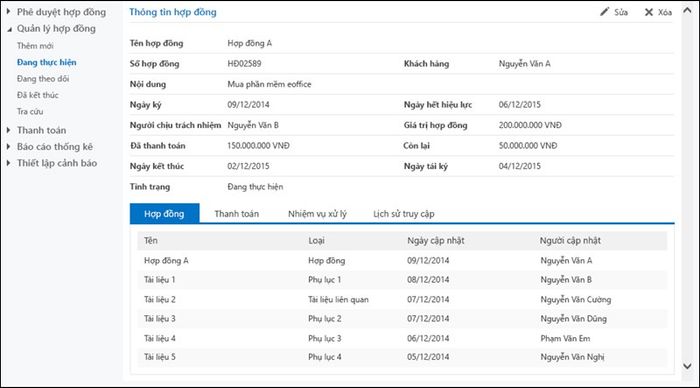This screenshot has height=388, width=700.
Task: Click the X Xóa delete icon
Action: tap(649, 12)
